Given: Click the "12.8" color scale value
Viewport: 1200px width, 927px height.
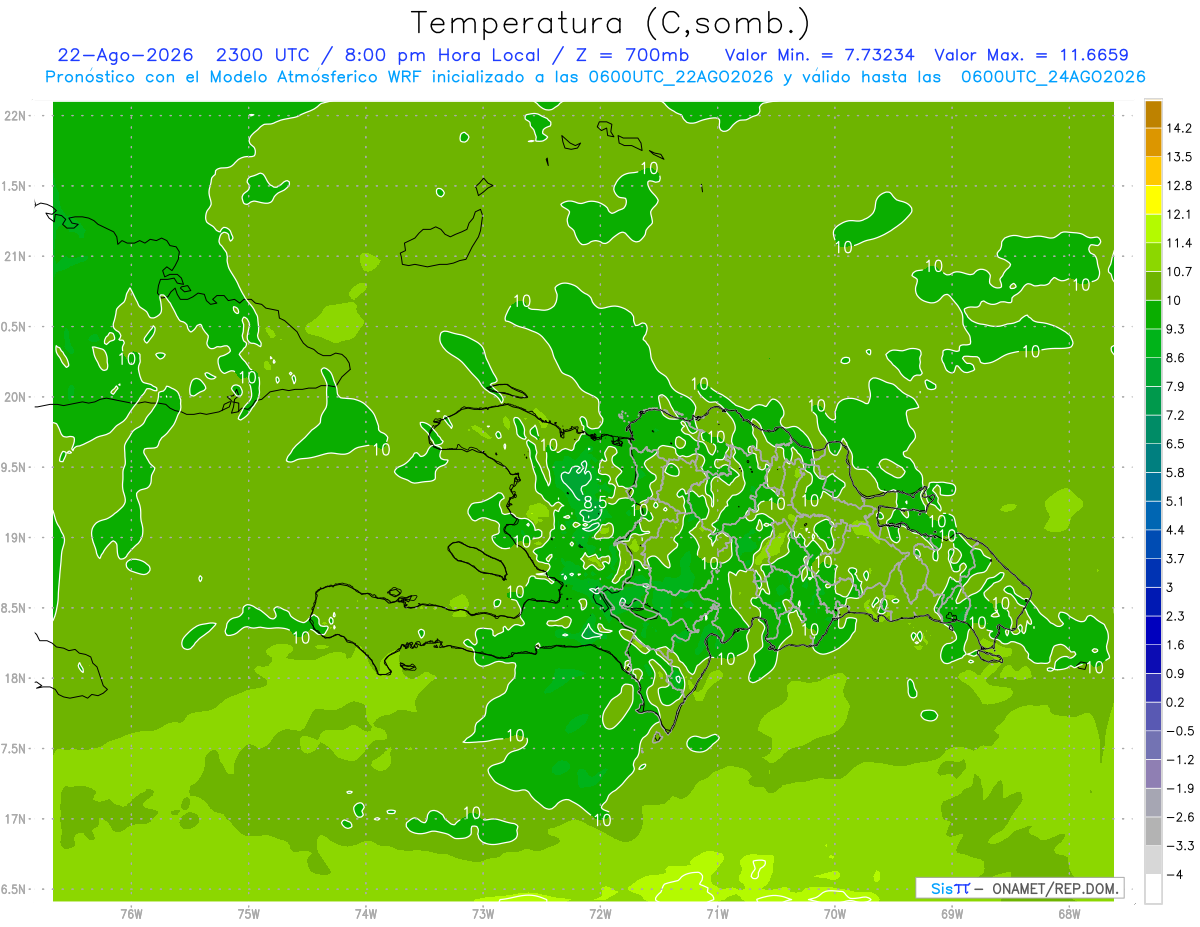Looking at the screenshot, I should tap(1179, 185).
